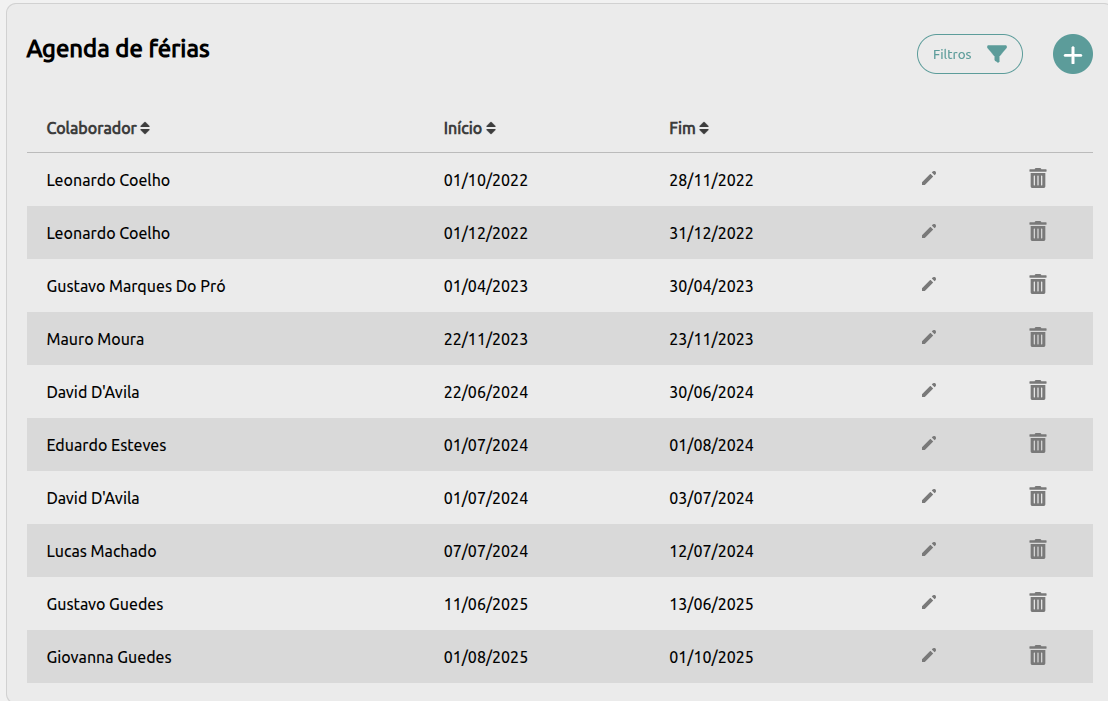Edit Eduardo Esteves's vacation entry
This screenshot has height=701, width=1108.
coord(929,444)
